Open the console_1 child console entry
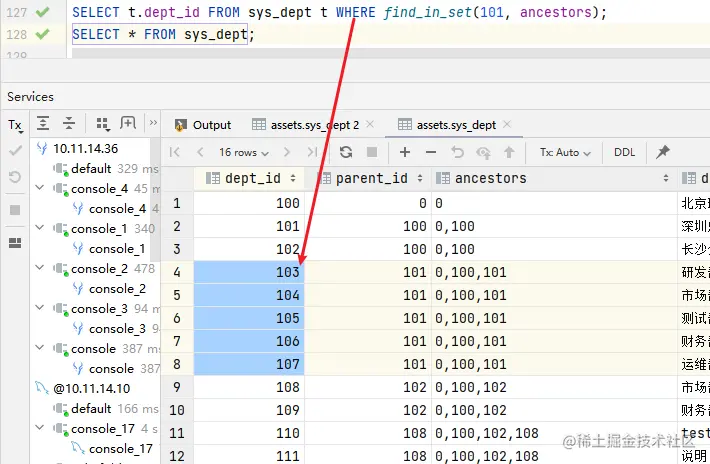 point(116,249)
